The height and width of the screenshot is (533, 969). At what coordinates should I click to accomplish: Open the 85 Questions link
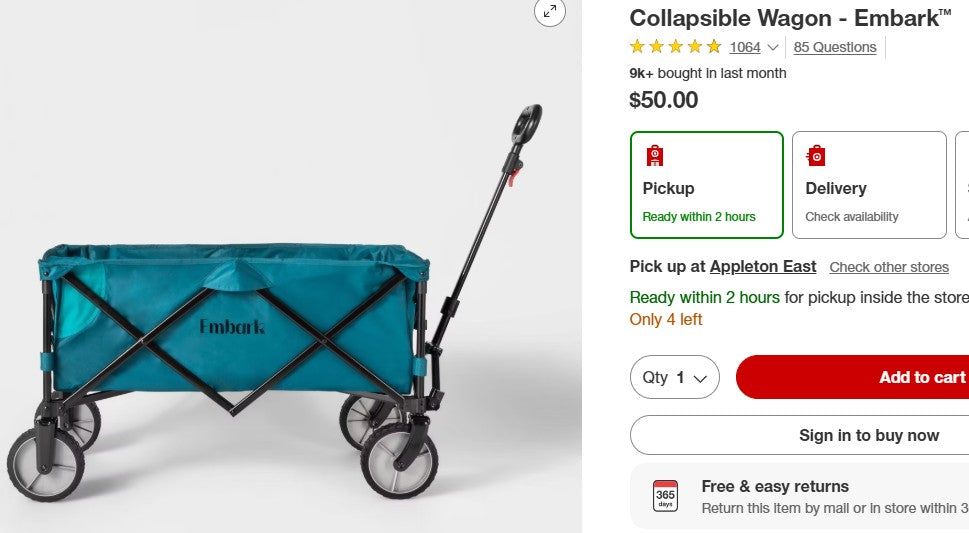click(x=835, y=47)
